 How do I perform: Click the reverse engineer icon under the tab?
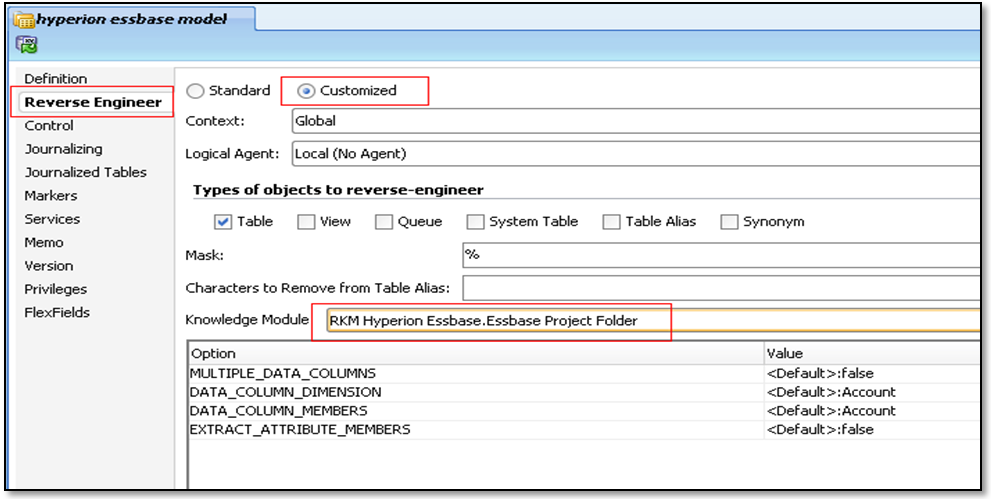26,44
